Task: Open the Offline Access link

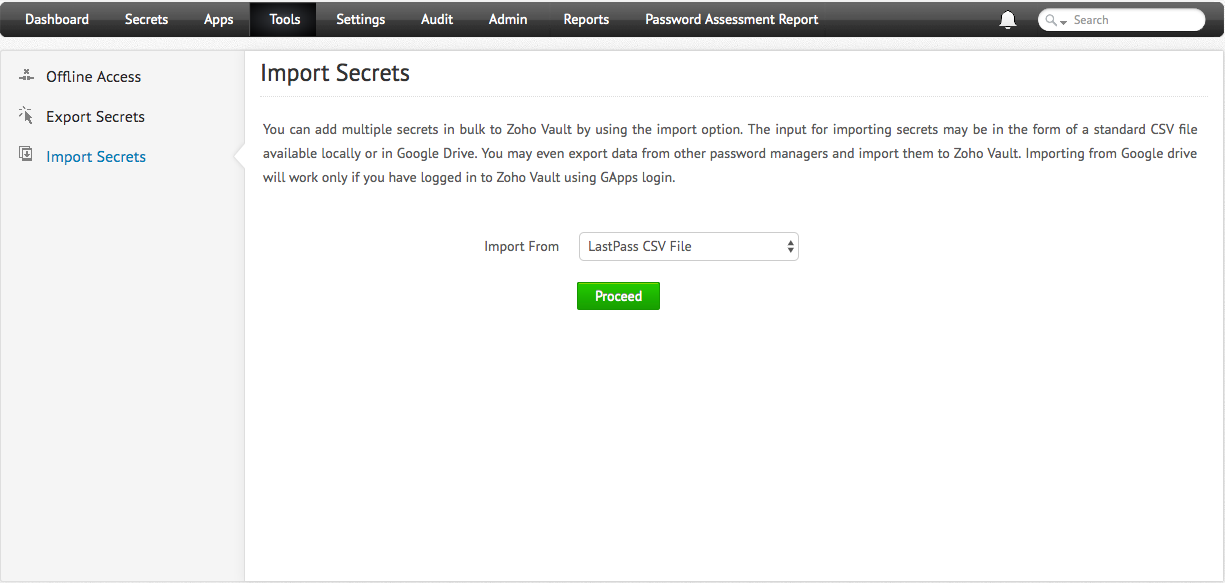Action: (93, 77)
